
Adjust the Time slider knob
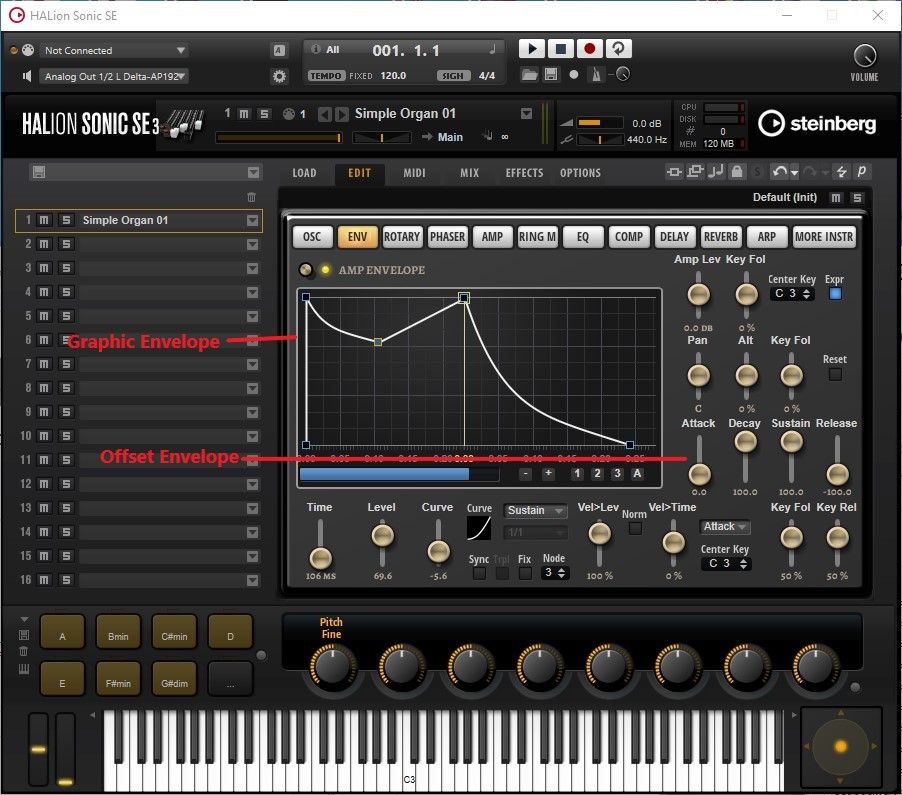click(x=320, y=557)
